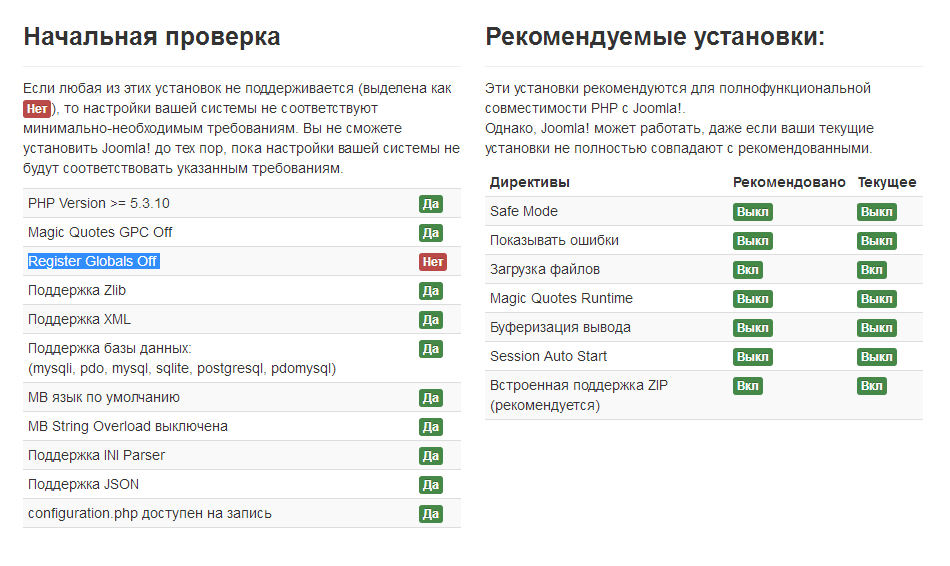The width and height of the screenshot is (950, 566).
Task: Click the Рекомендуемые установки heading
Action: click(x=655, y=36)
